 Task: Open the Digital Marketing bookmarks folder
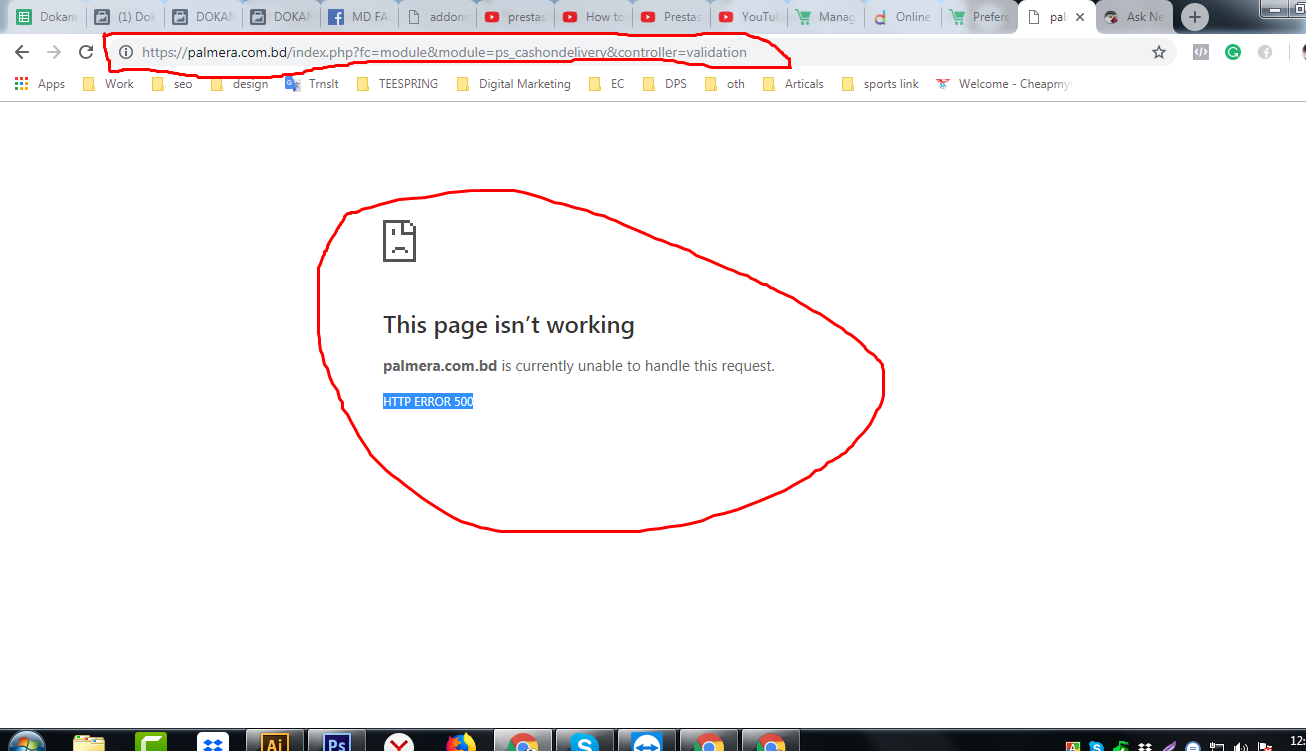[x=513, y=84]
